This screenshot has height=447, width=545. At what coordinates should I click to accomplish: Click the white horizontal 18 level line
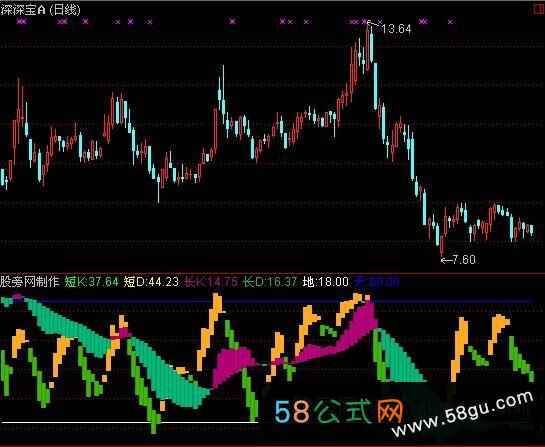(x=129, y=422)
